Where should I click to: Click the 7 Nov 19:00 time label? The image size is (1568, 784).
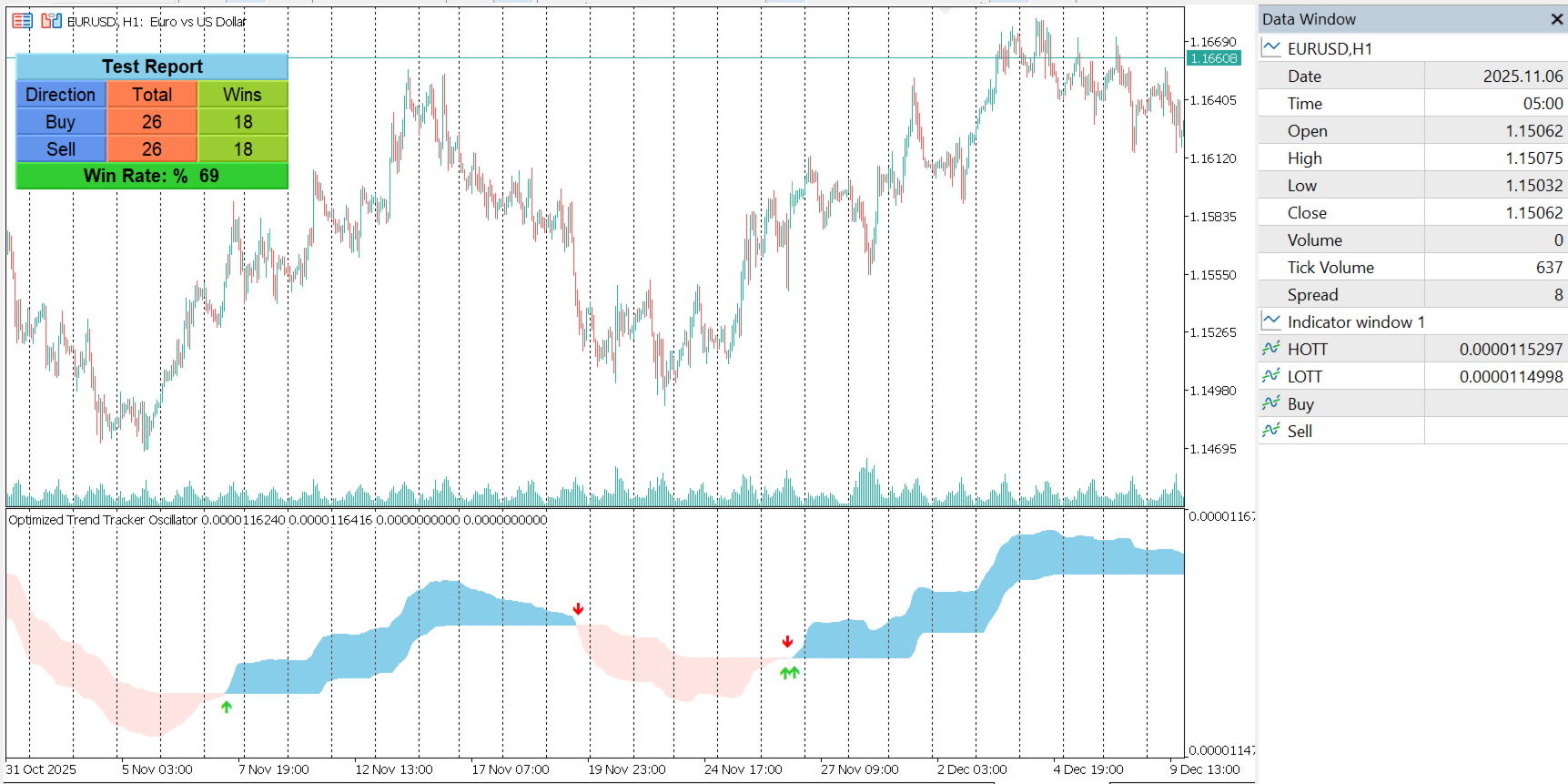[274, 769]
